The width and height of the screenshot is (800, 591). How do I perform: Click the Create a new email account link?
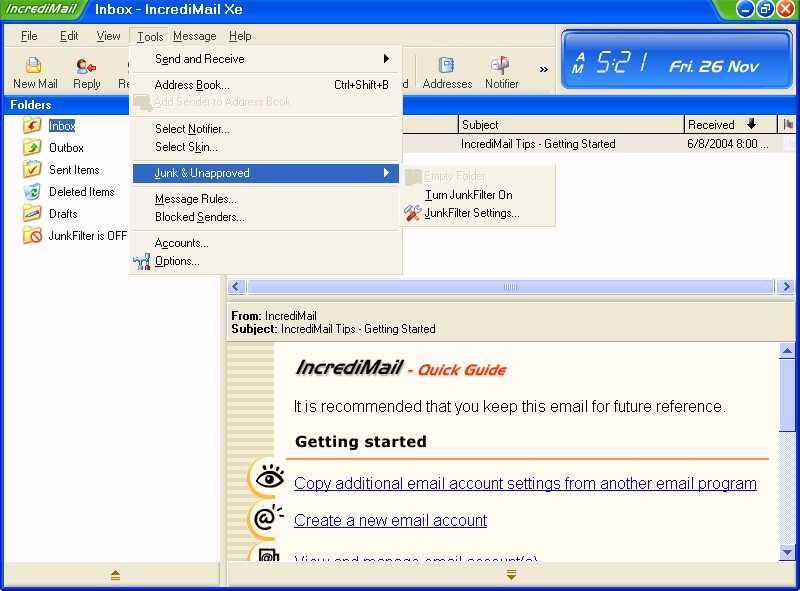pos(390,520)
